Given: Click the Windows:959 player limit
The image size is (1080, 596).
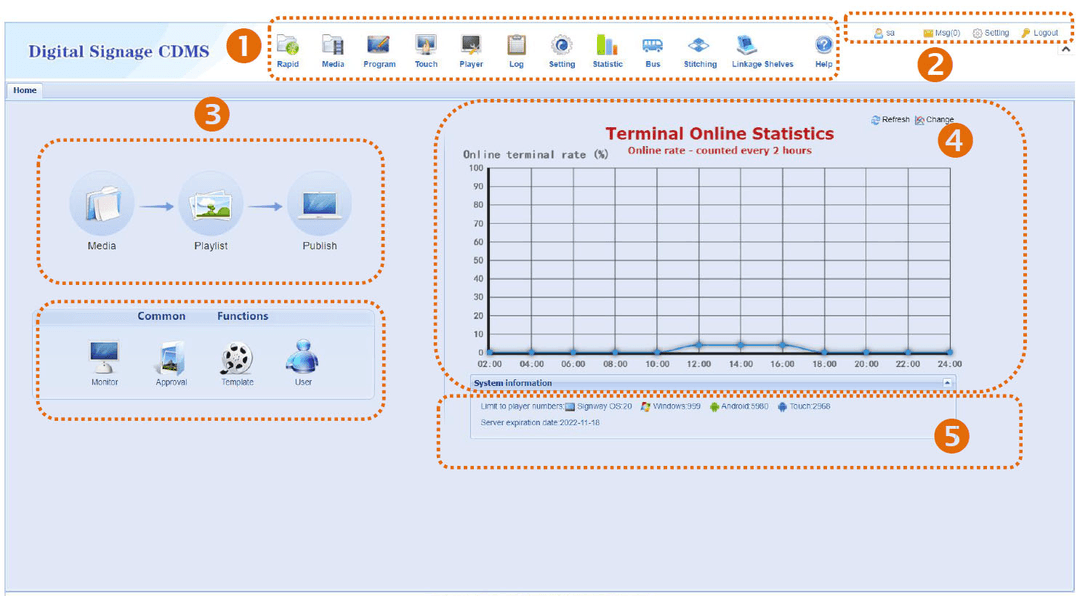Looking at the screenshot, I should click(x=670, y=407).
